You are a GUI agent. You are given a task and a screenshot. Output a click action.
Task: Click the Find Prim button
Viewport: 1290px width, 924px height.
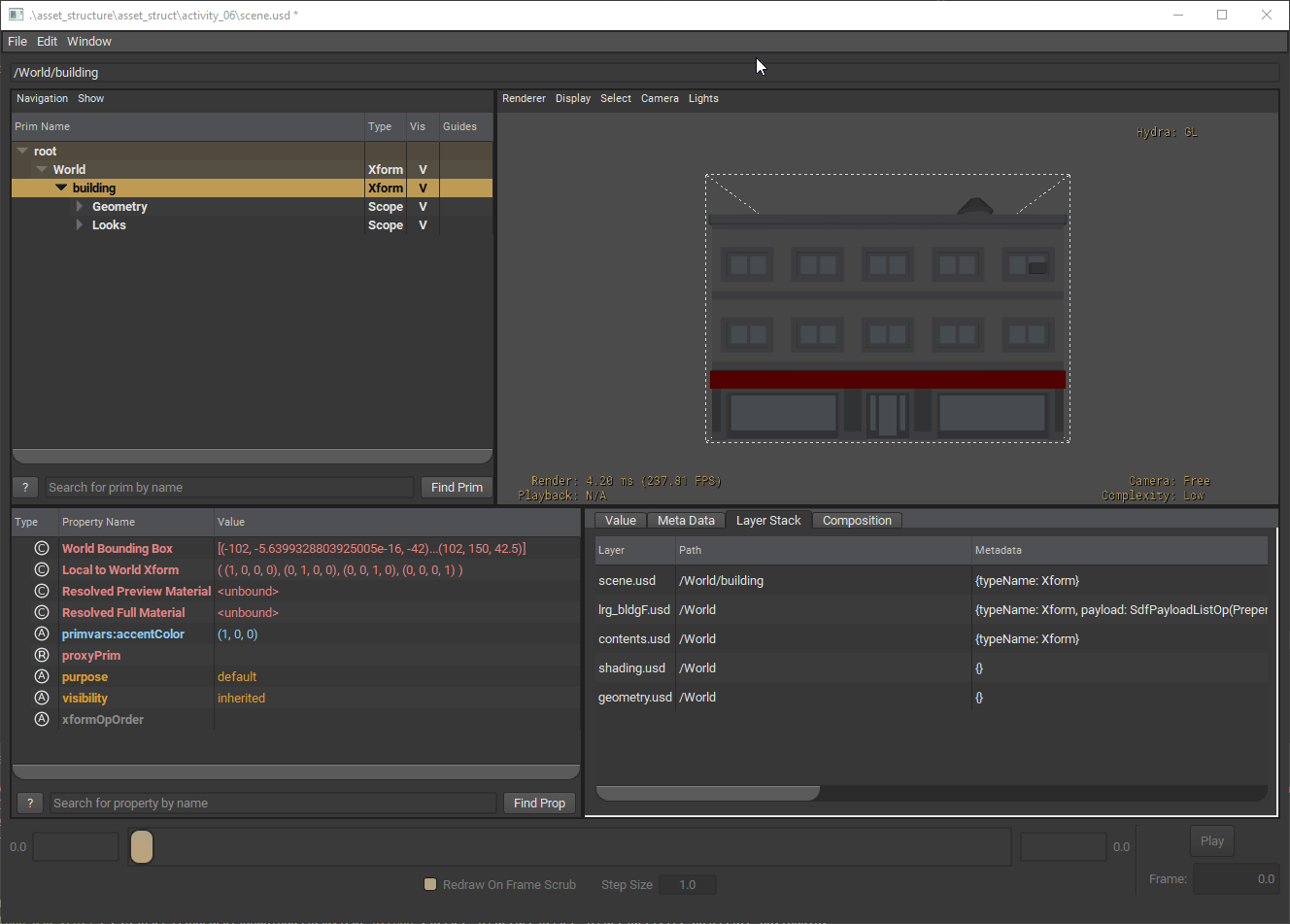point(457,487)
